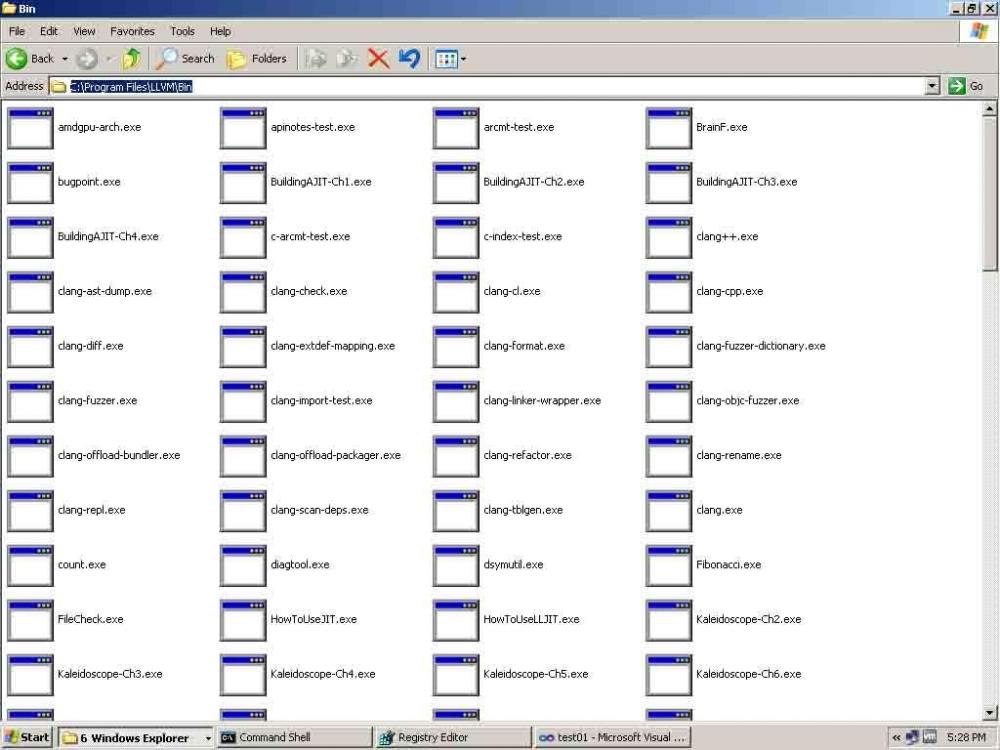Click the Command Shell taskbar item
The image size is (1000, 750).
pos(292,737)
